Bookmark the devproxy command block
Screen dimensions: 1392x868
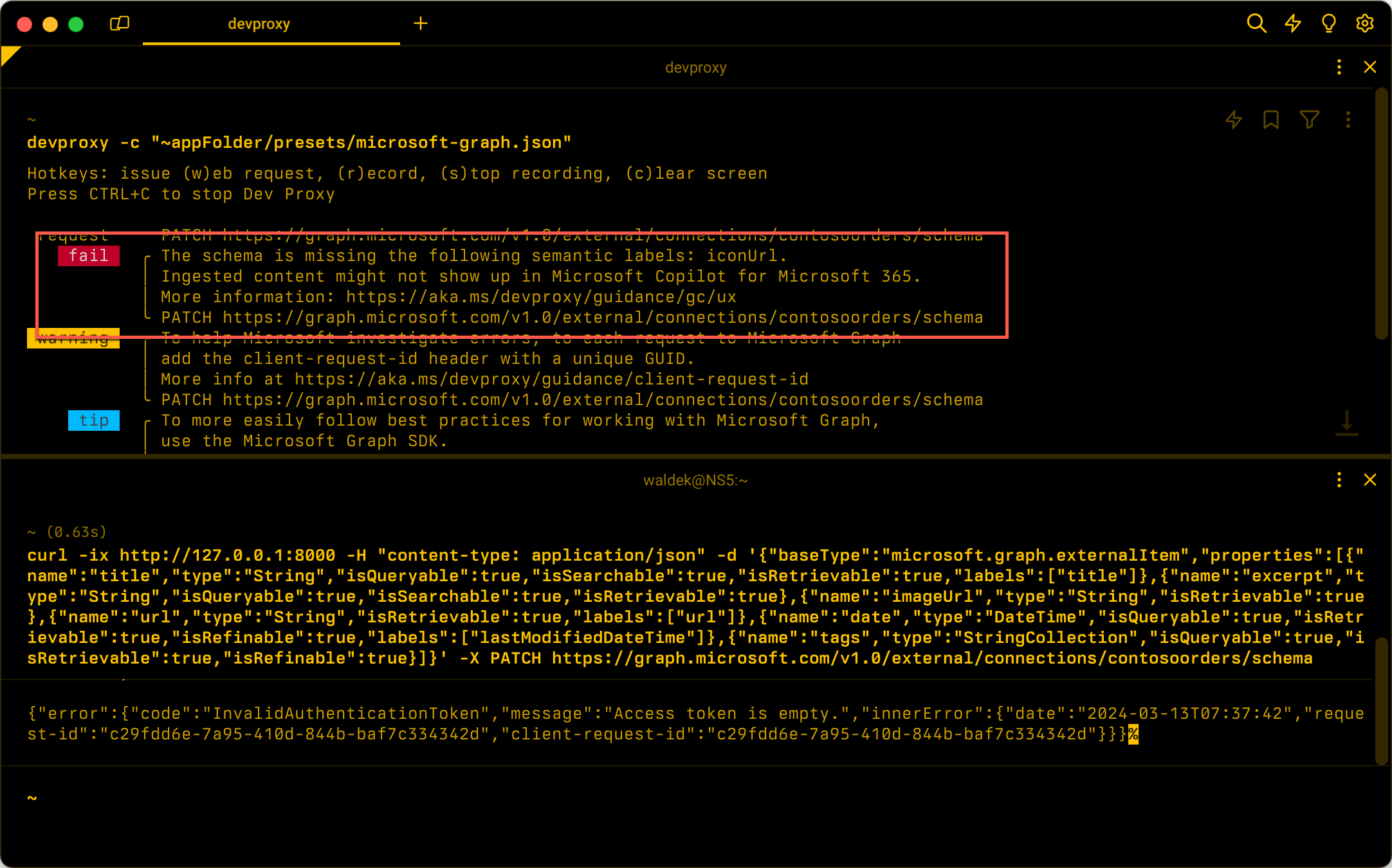(1270, 120)
